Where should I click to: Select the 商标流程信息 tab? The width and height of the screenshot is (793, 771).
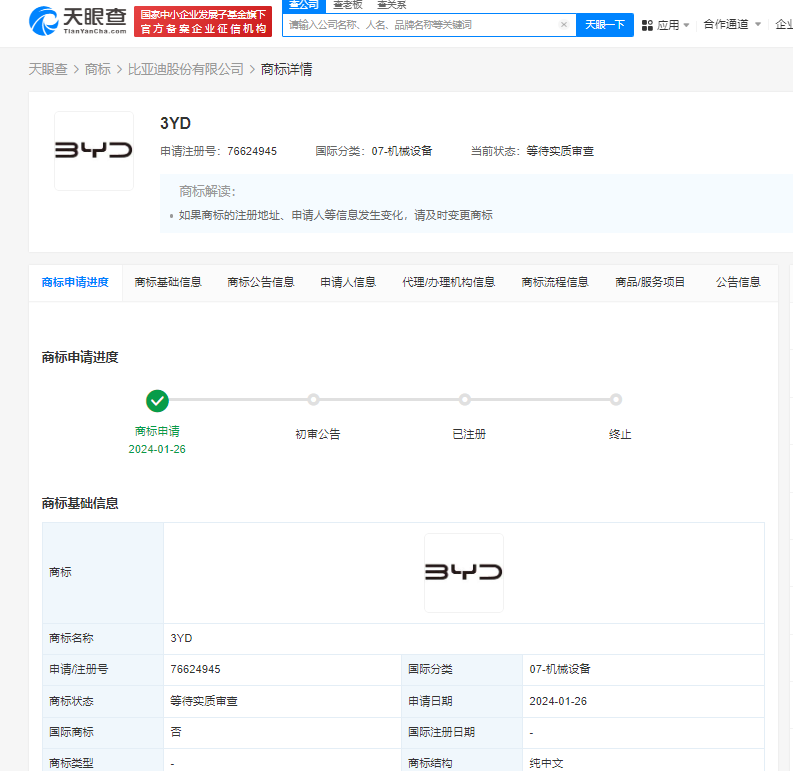(x=555, y=283)
